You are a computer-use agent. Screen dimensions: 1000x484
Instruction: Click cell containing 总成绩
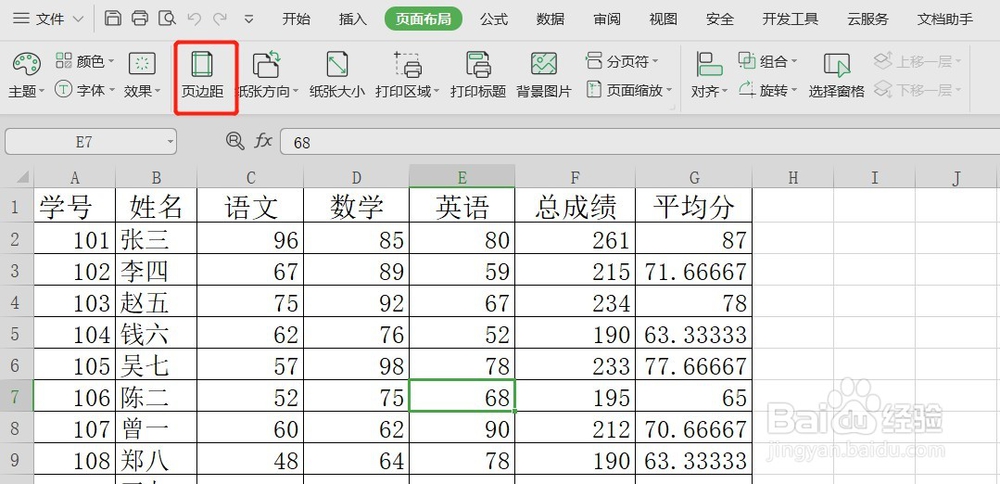click(575, 207)
